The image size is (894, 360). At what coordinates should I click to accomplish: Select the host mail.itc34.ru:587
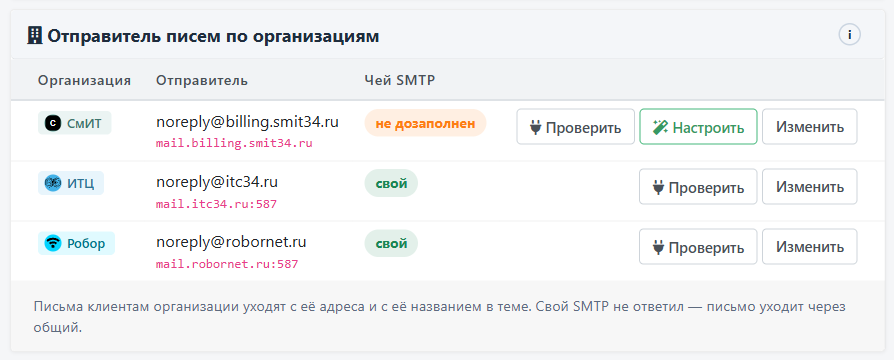[217, 204]
